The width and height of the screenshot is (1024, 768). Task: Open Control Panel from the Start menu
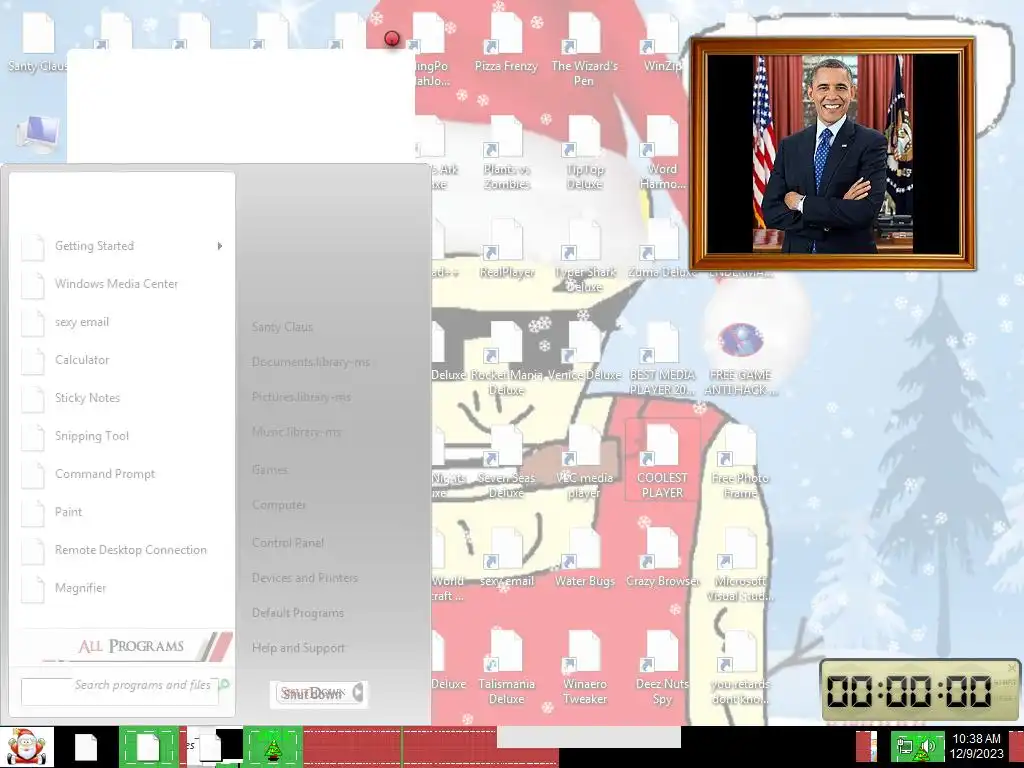click(x=288, y=543)
